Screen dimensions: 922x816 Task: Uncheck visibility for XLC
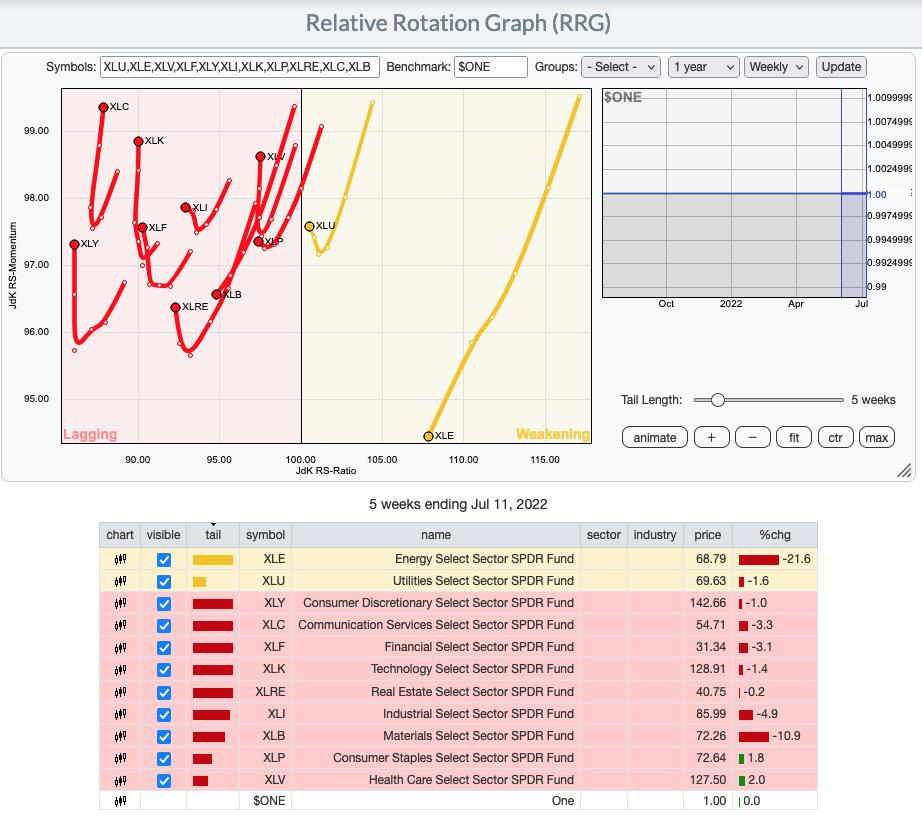click(164, 626)
